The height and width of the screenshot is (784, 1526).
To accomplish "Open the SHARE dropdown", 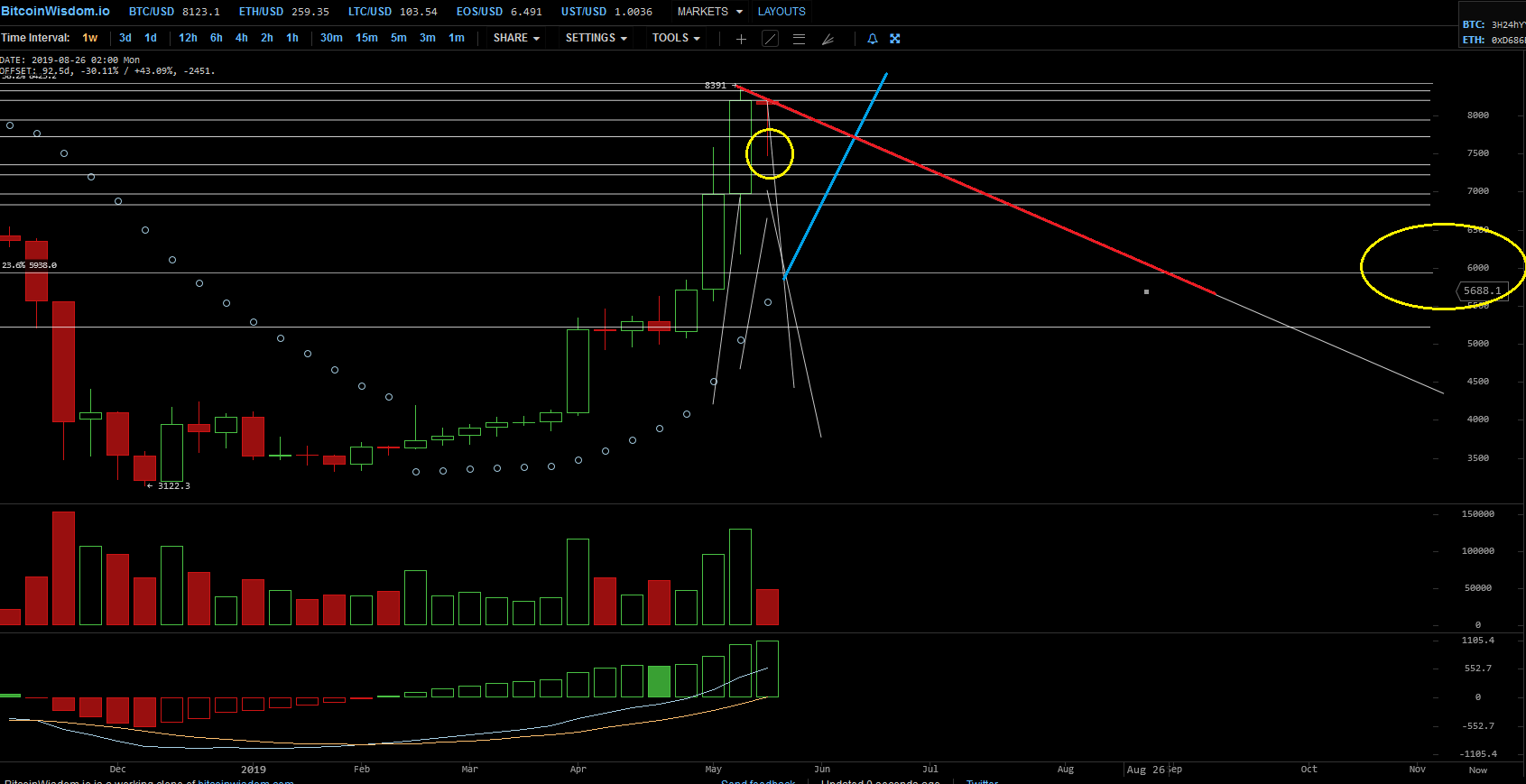I will click(516, 38).
